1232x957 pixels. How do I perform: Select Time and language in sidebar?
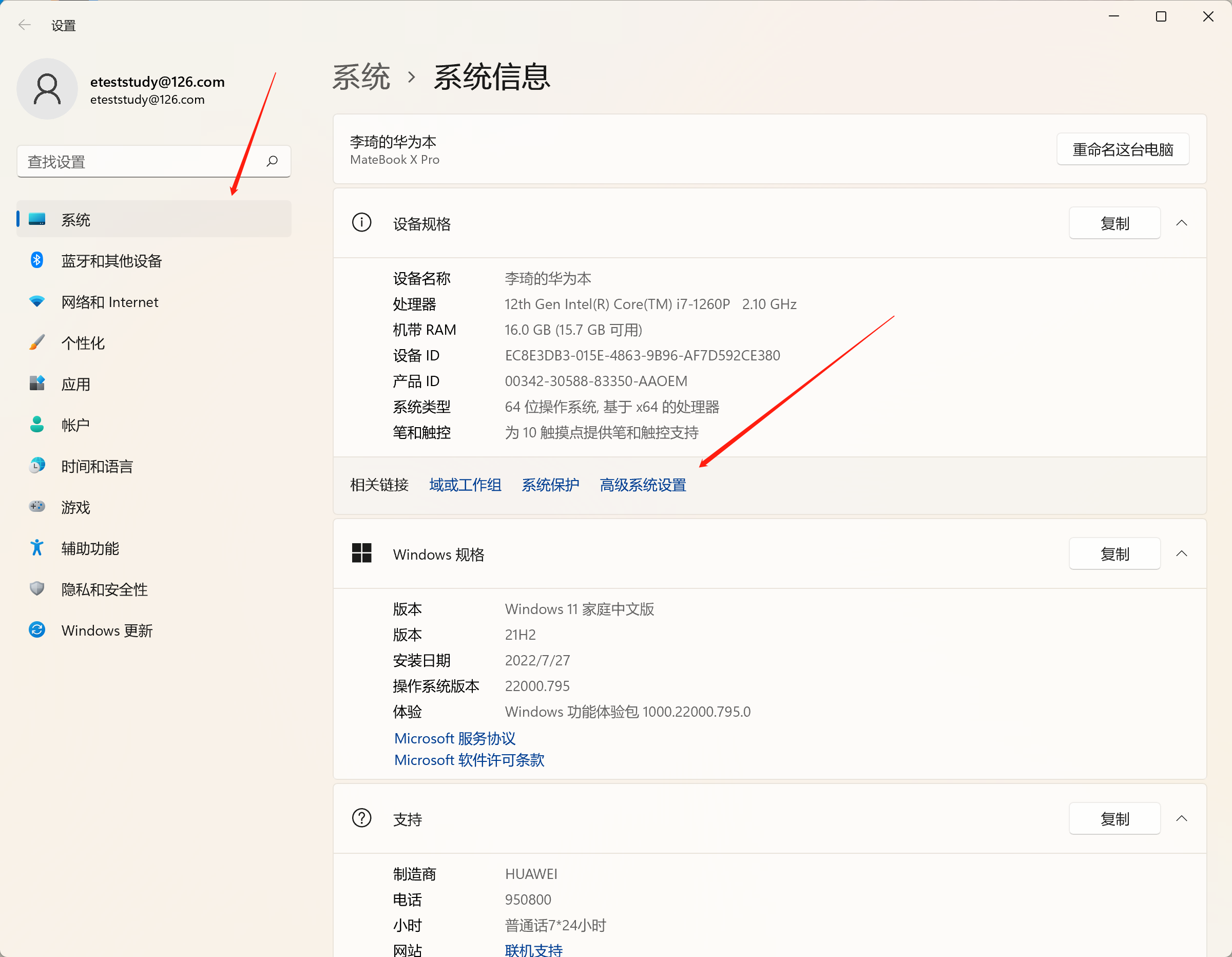point(97,466)
